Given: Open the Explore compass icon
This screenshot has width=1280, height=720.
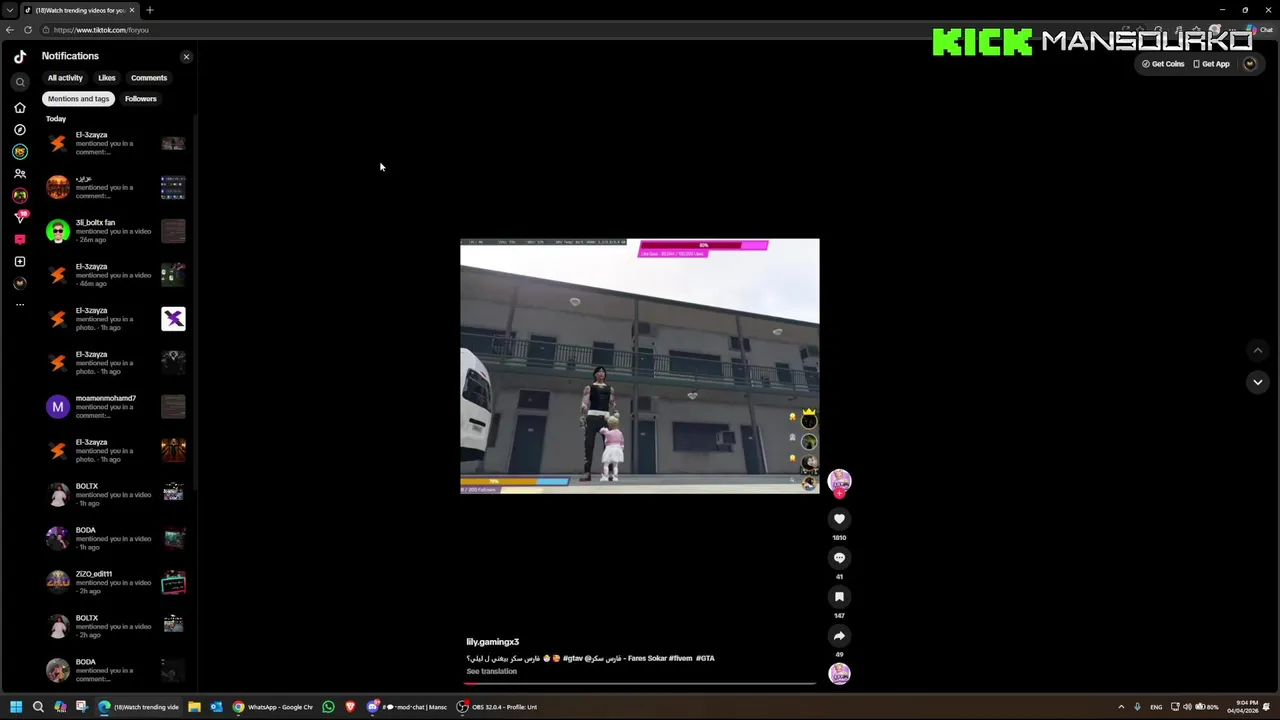Looking at the screenshot, I should click(x=20, y=129).
